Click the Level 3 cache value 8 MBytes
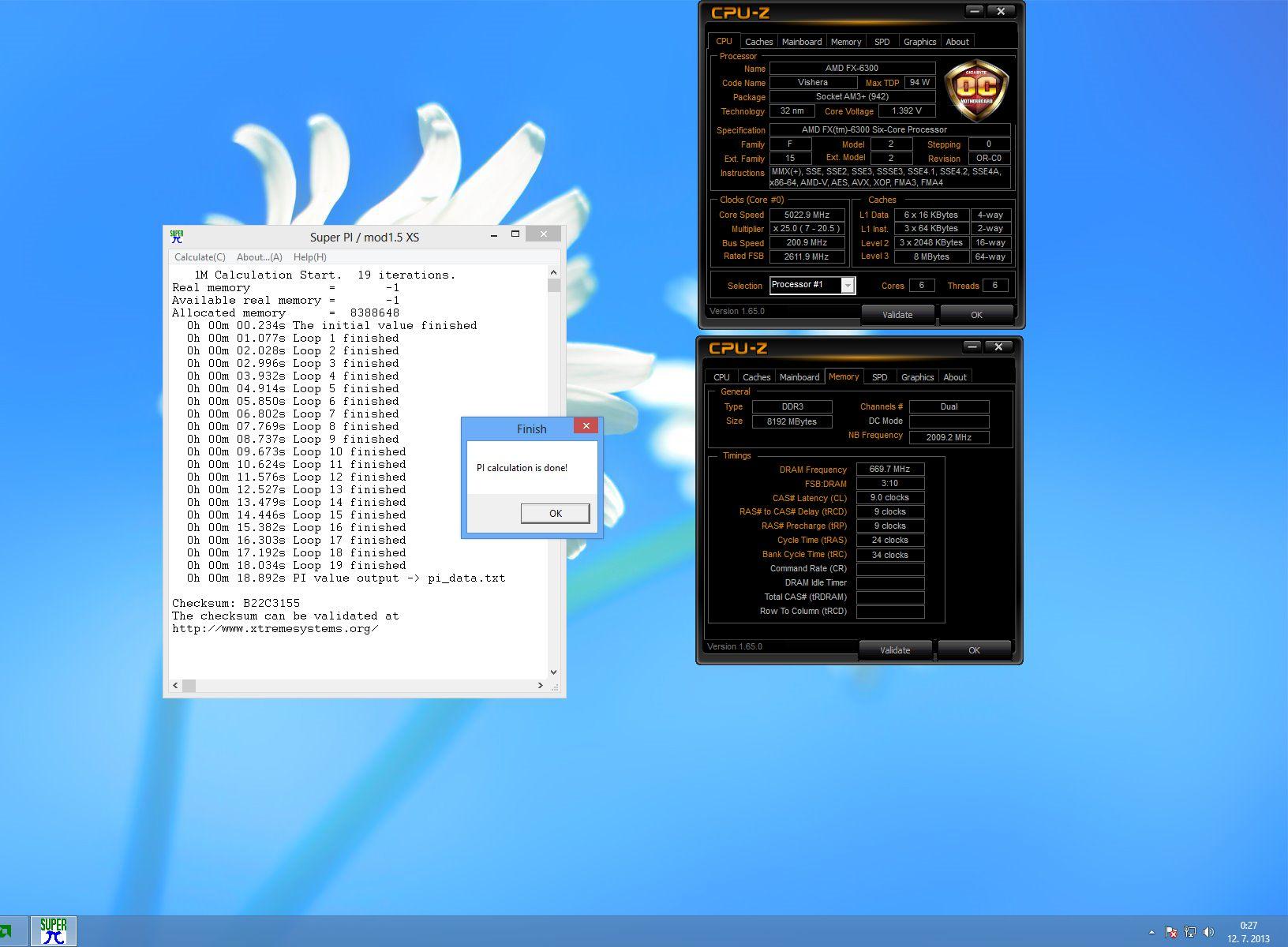 point(931,257)
